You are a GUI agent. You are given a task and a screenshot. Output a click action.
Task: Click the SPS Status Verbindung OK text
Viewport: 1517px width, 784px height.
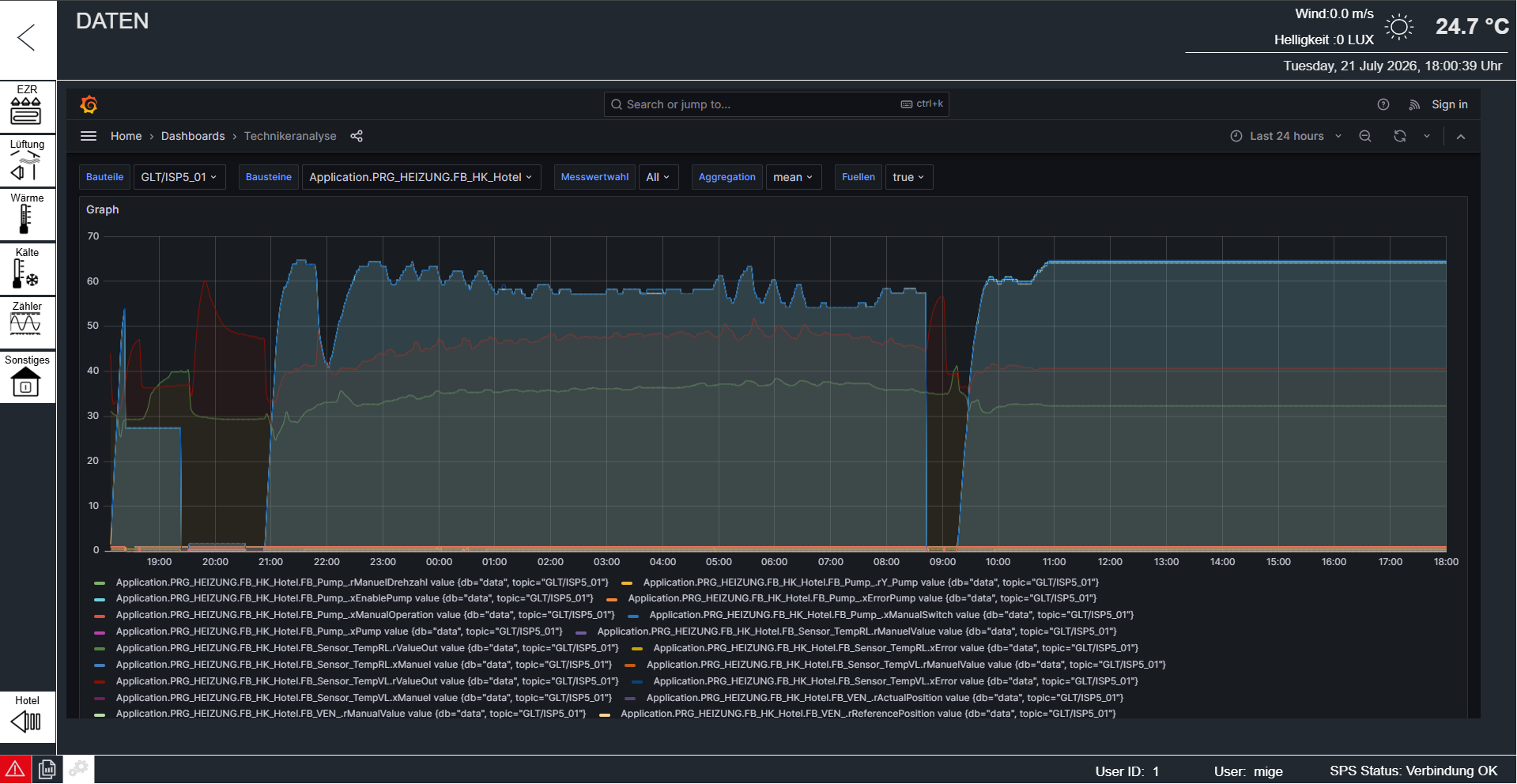(1413, 771)
